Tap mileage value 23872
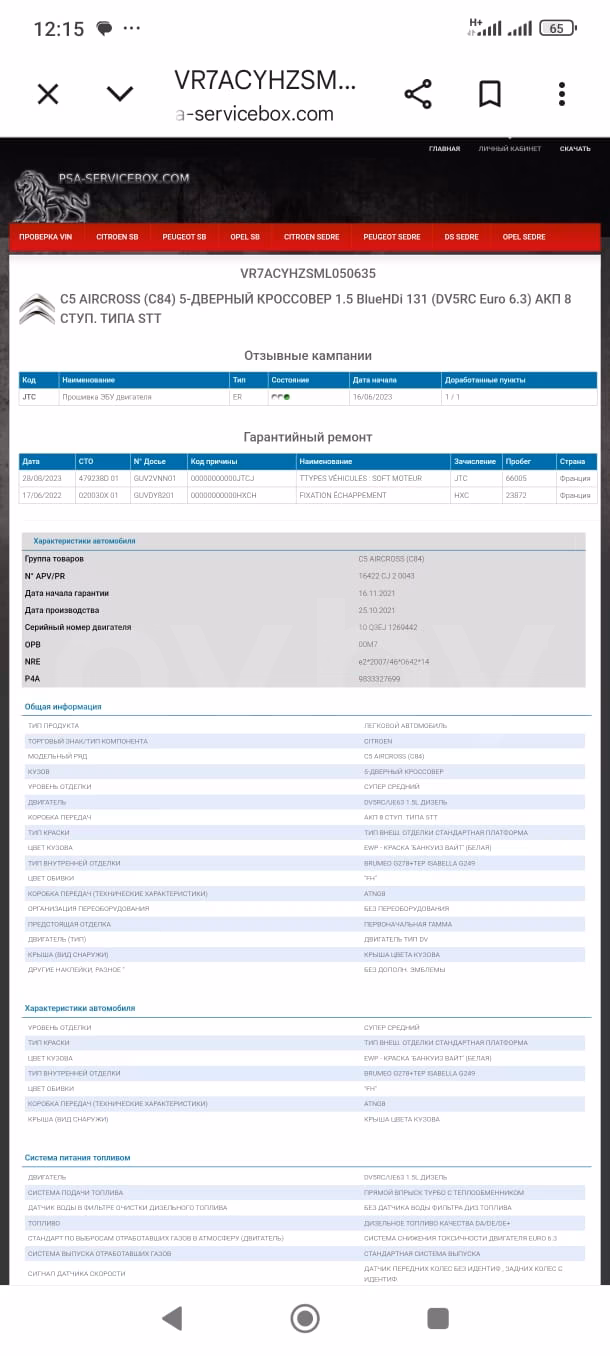The height and width of the screenshot is (1356, 610). click(x=516, y=495)
